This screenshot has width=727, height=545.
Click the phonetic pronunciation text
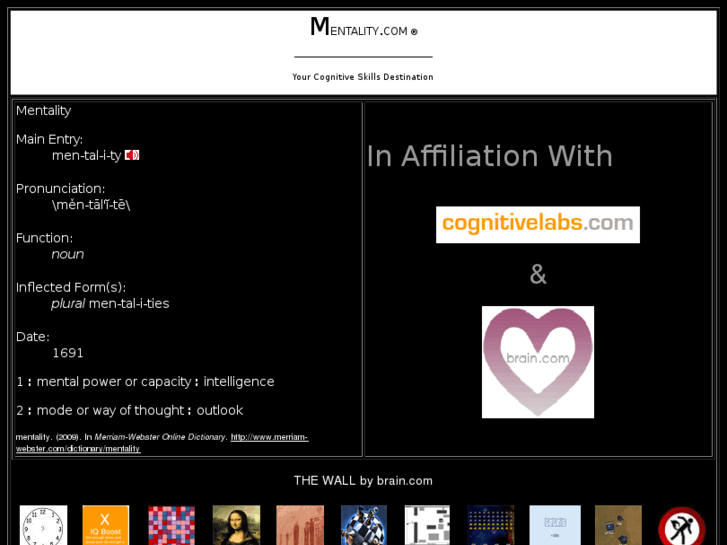click(x=91, y=205)
